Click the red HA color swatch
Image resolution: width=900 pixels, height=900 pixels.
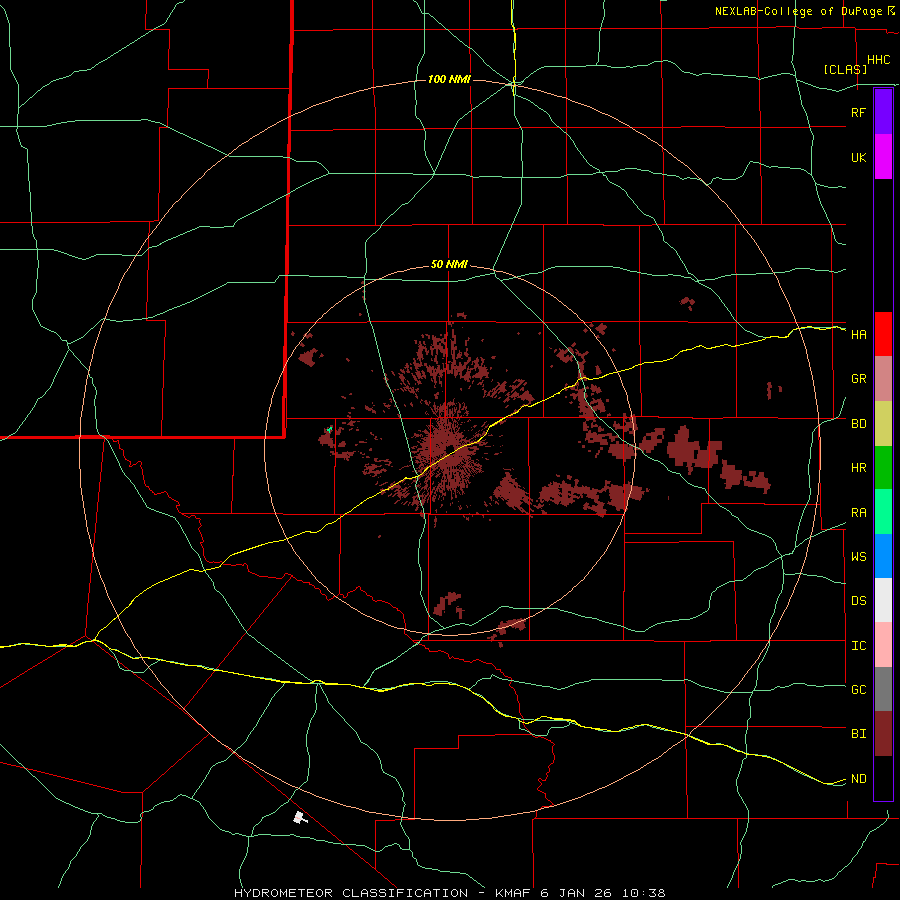(883, 334)
